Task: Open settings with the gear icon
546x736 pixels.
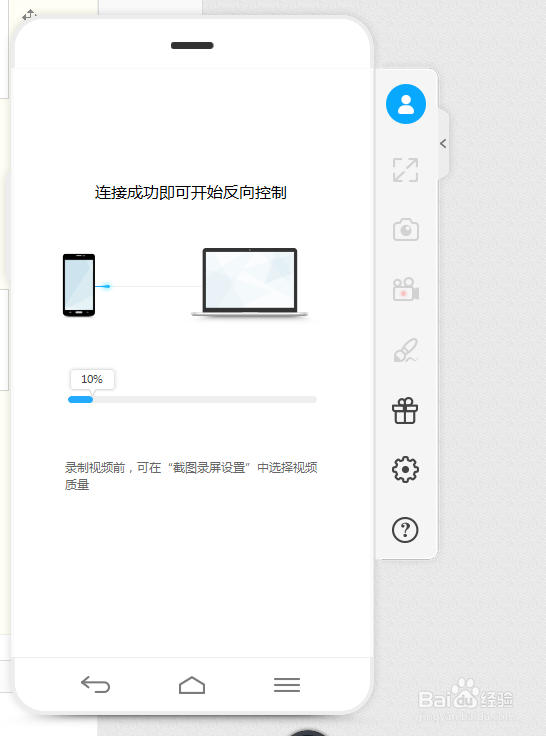Action: [405, 469]
